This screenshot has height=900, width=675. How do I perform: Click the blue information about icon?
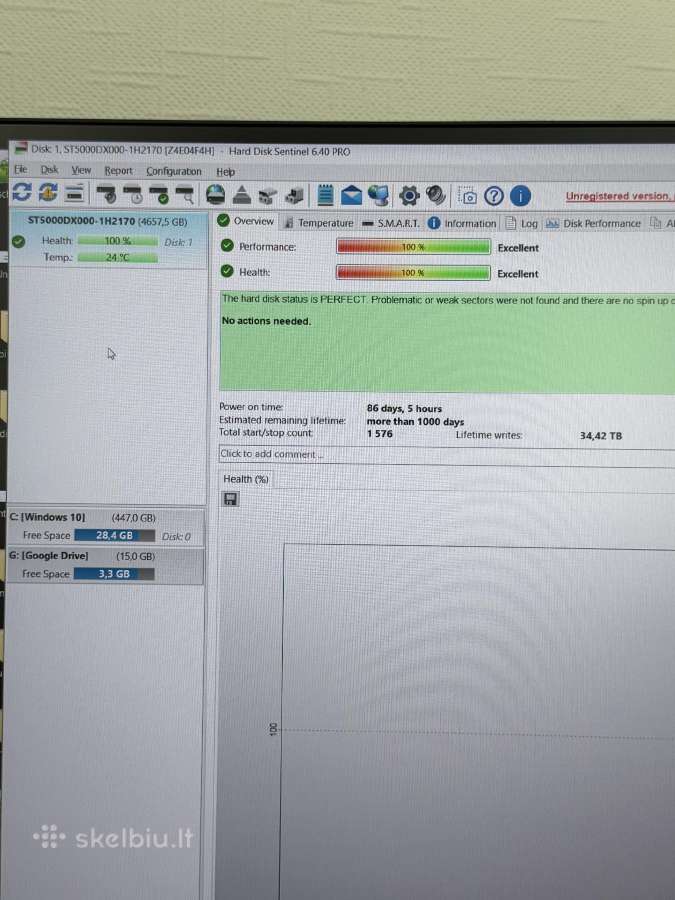click(x=520, y=196)
